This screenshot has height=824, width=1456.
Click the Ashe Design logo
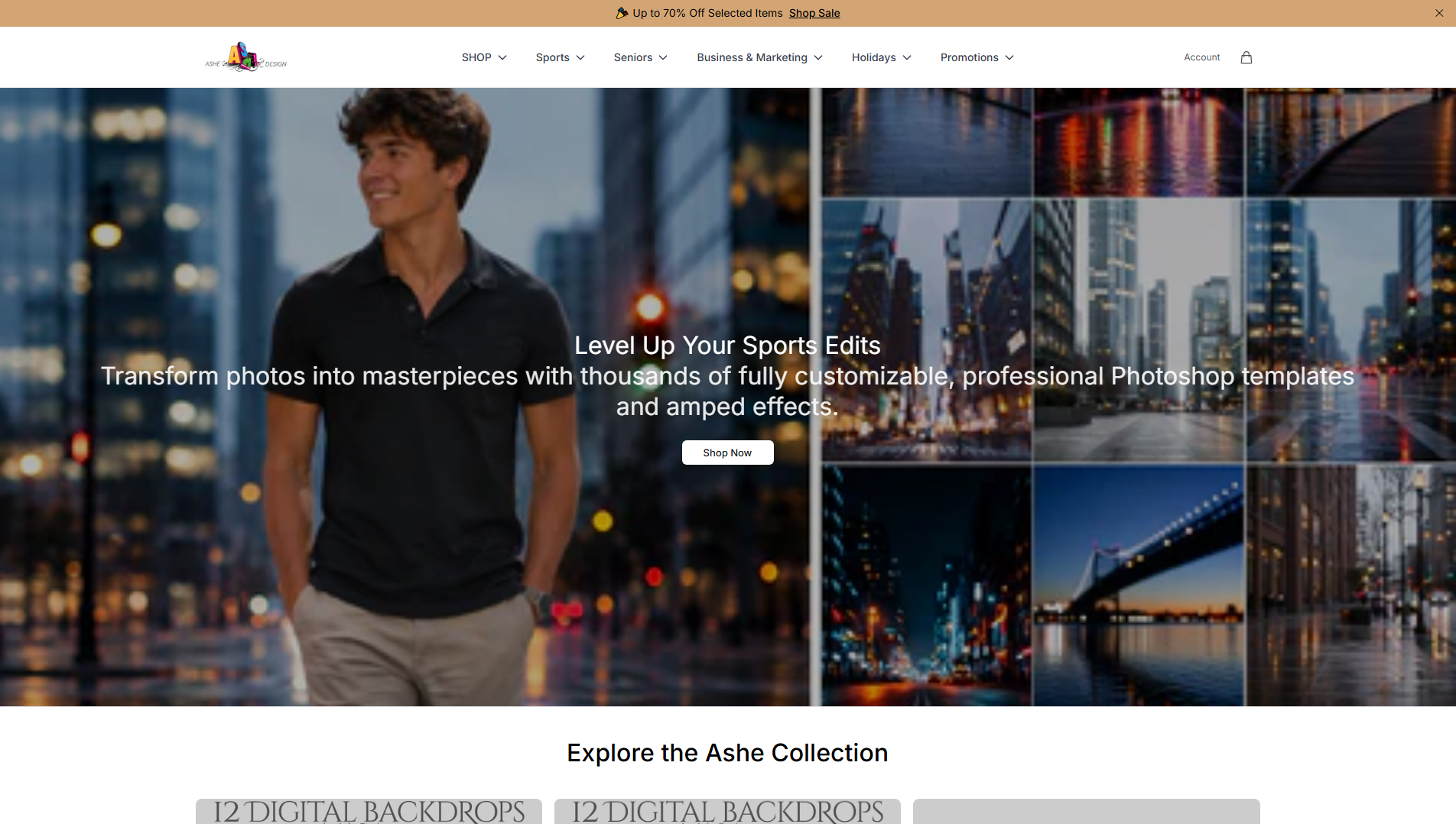(x=245, y=57)
